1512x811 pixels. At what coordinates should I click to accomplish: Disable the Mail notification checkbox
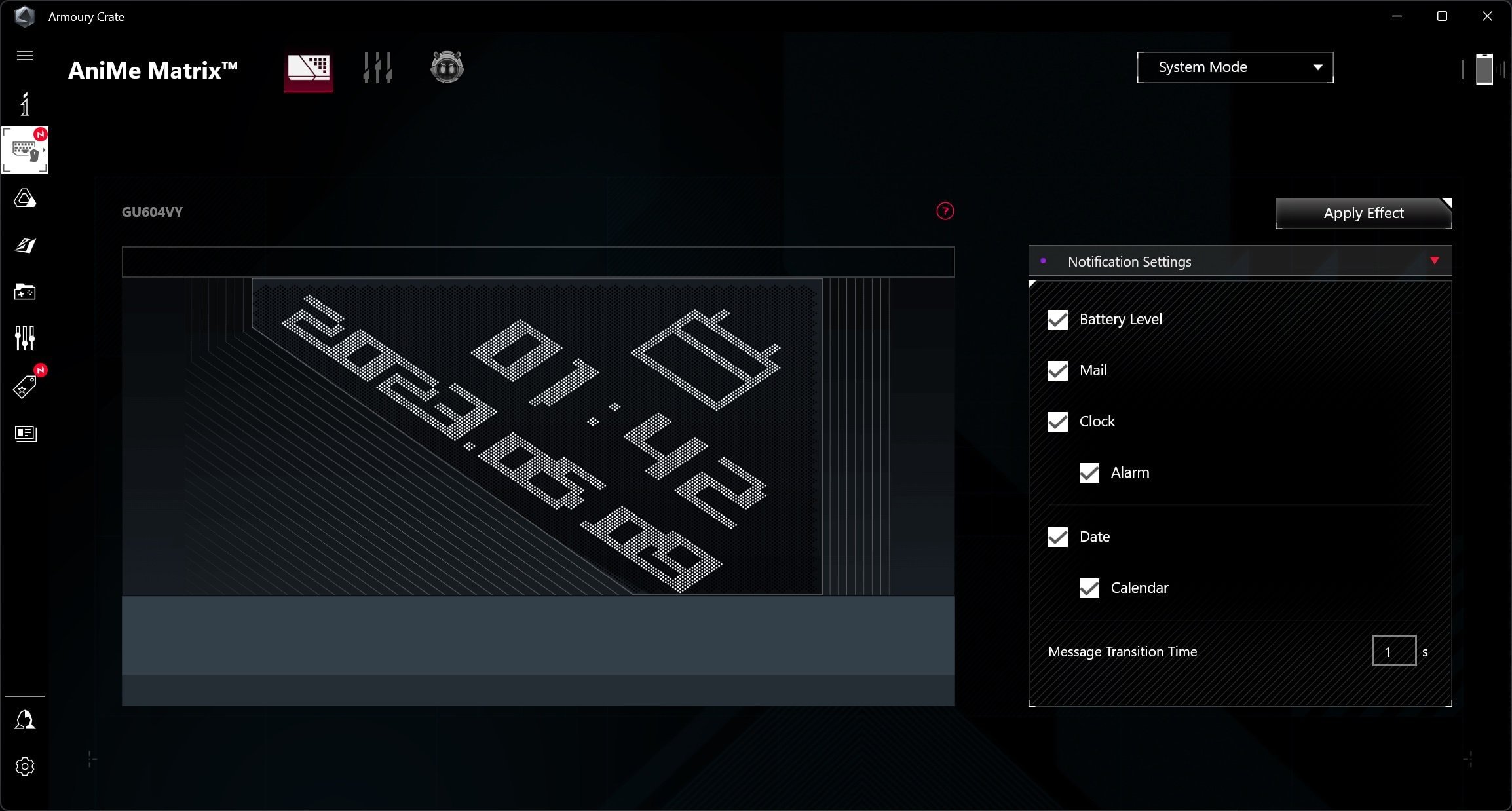click(1057, 369)
